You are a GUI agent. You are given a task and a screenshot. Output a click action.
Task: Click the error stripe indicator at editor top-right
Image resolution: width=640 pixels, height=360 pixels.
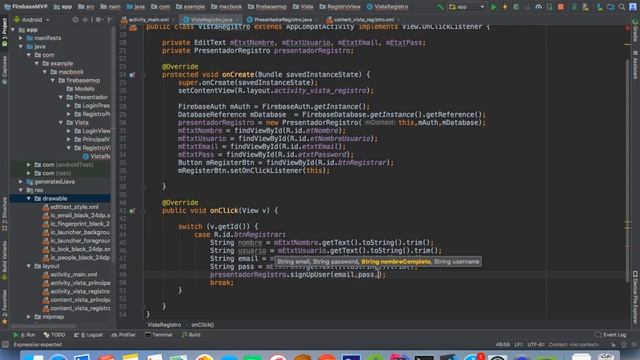point(627,28)
